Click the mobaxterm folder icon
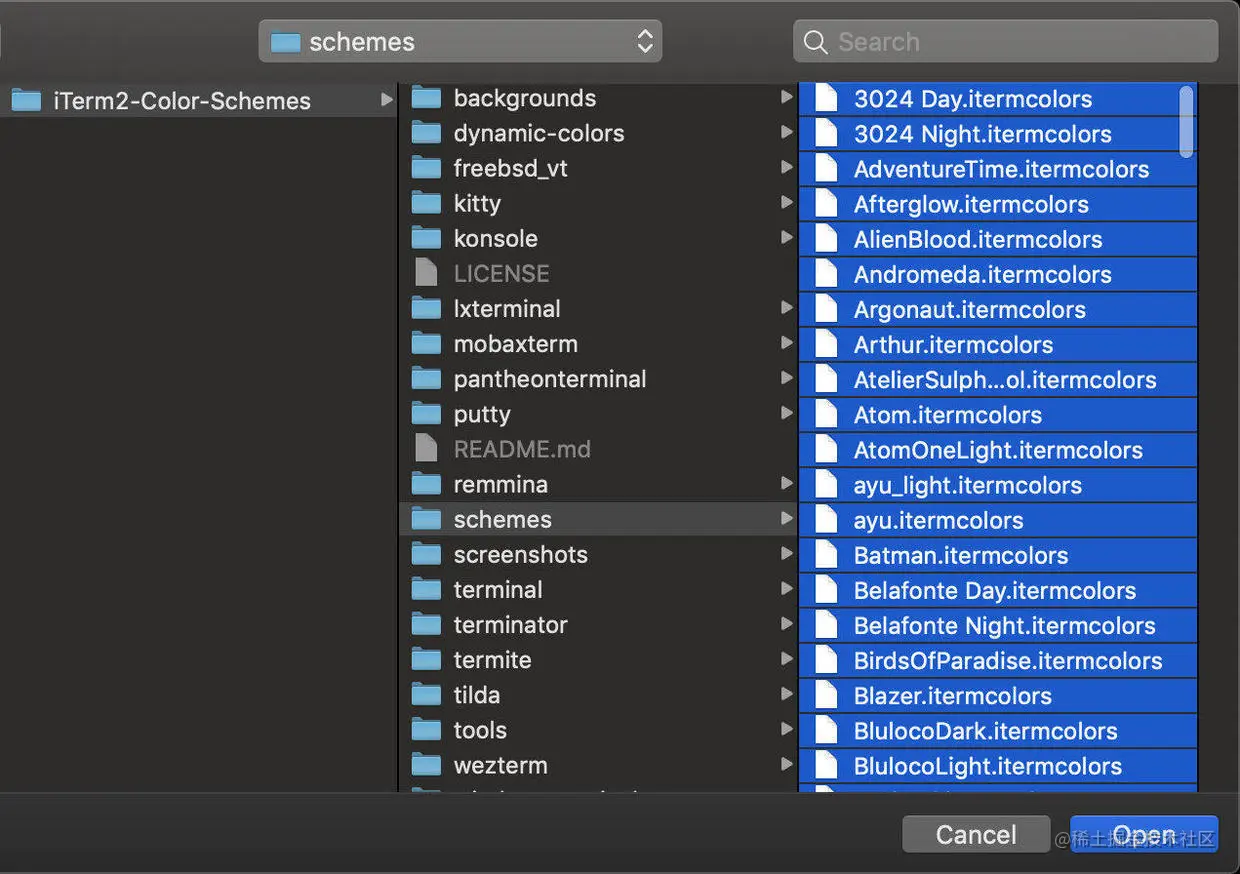 point(427,344)
